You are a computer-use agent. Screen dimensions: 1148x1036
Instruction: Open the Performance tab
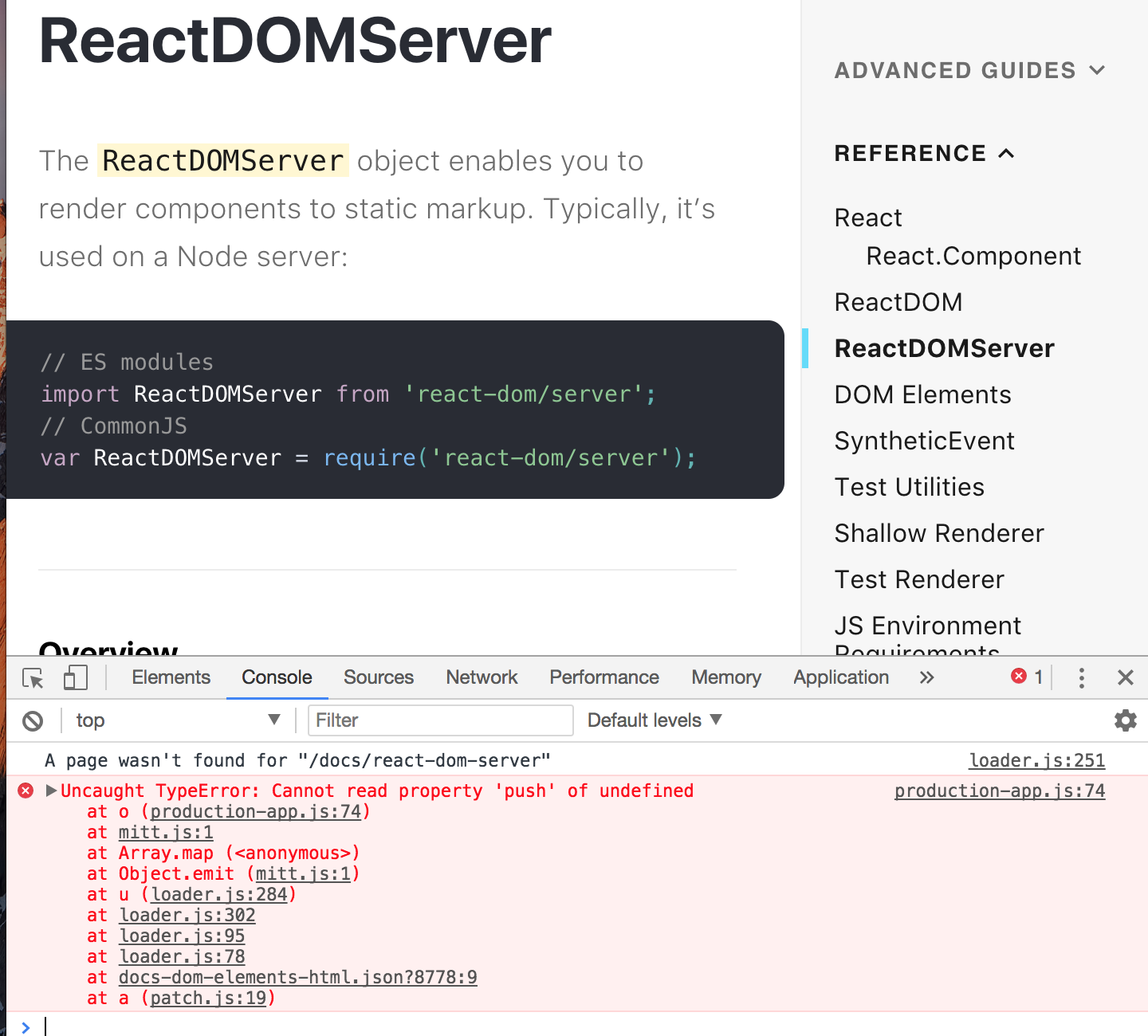[x=604, y=677]
